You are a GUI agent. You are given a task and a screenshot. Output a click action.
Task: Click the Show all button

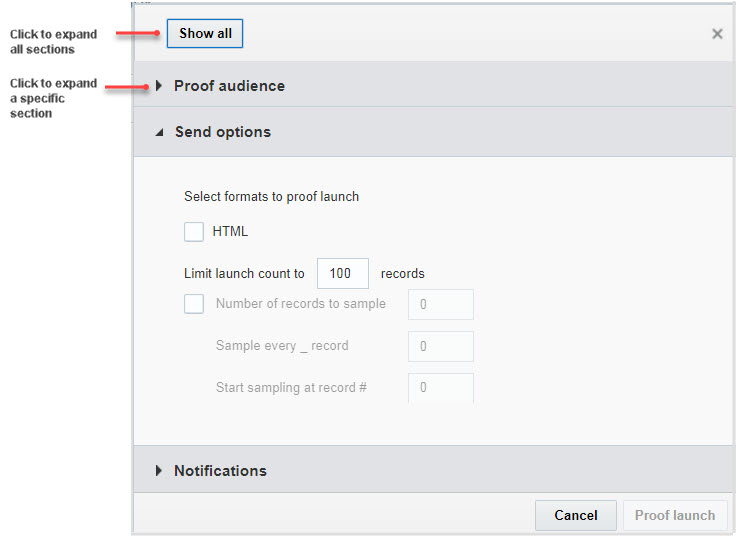[x=205, y=34]
